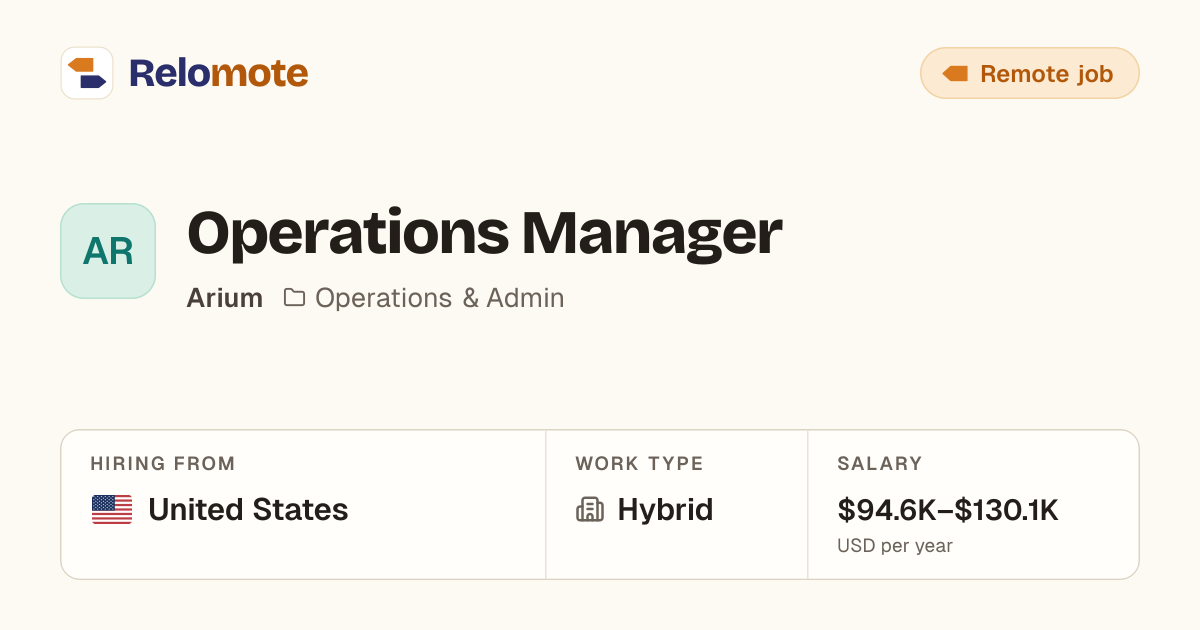Click the Relomote logo icon

click(87, 73)
